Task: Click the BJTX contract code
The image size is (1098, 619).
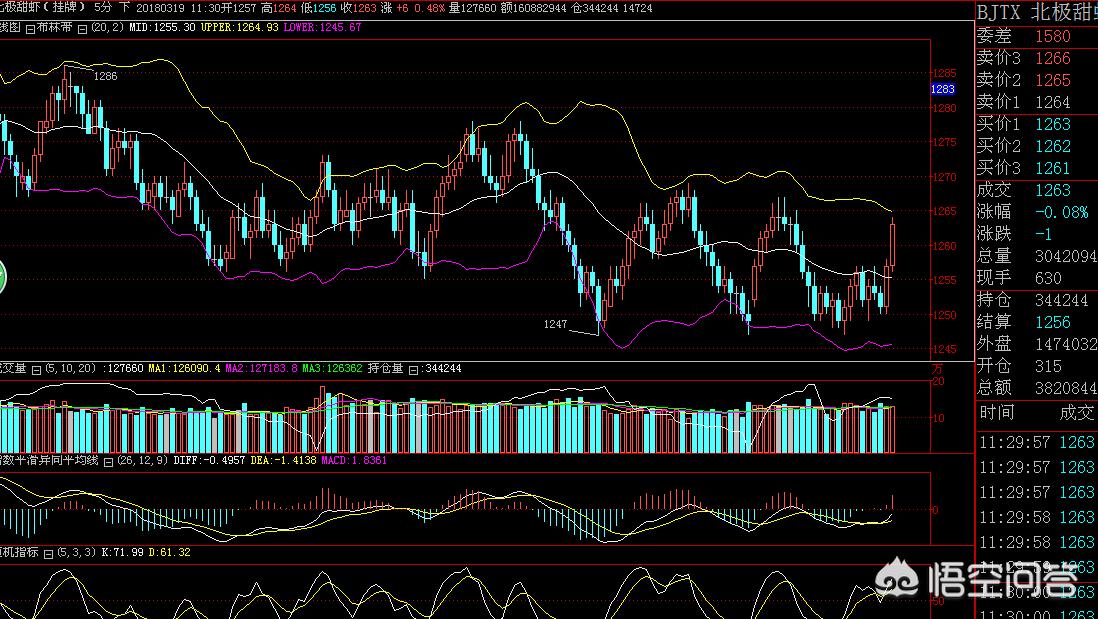Action: coord(1000,13)
